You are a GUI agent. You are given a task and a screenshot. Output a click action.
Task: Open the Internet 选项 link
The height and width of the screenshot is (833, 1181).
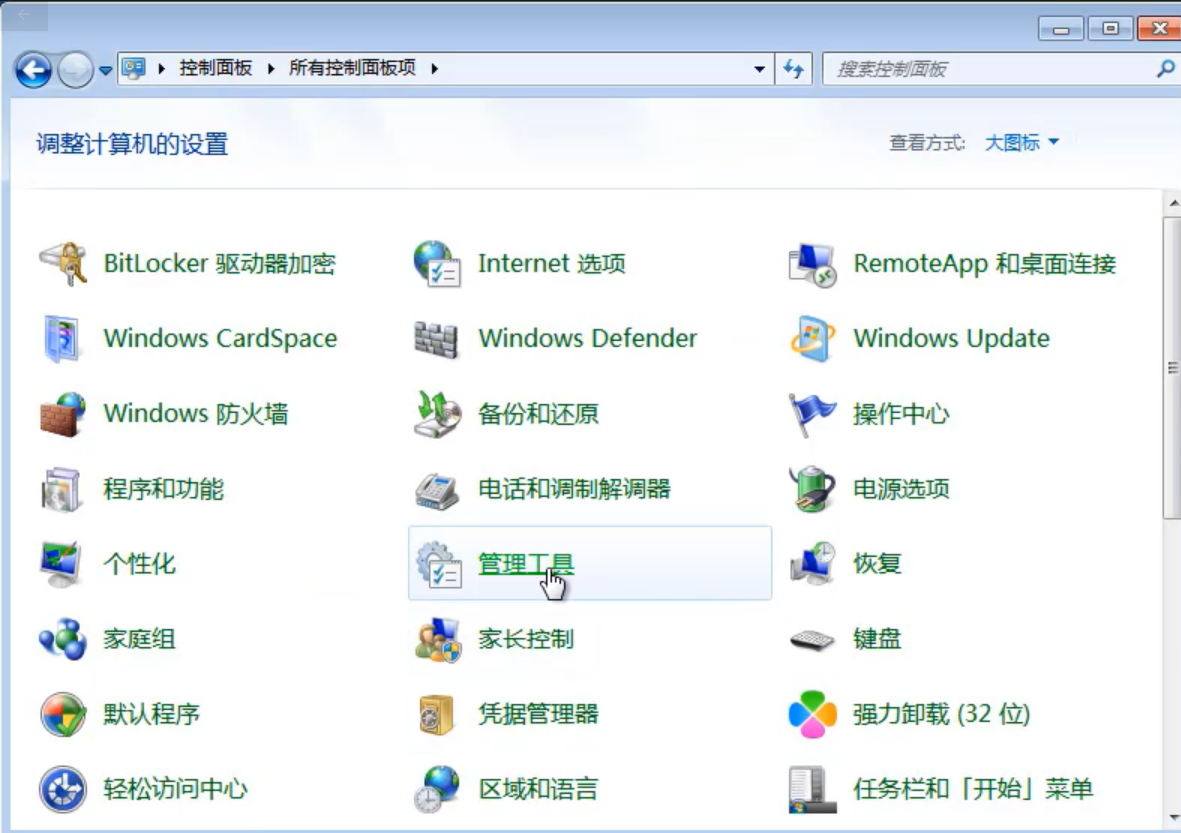[x=551, y=264]
